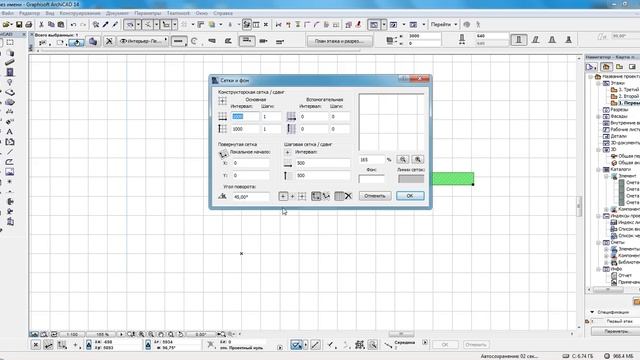Open the Floor Plan and Section button
640x360 pixels.
point(339,41)
